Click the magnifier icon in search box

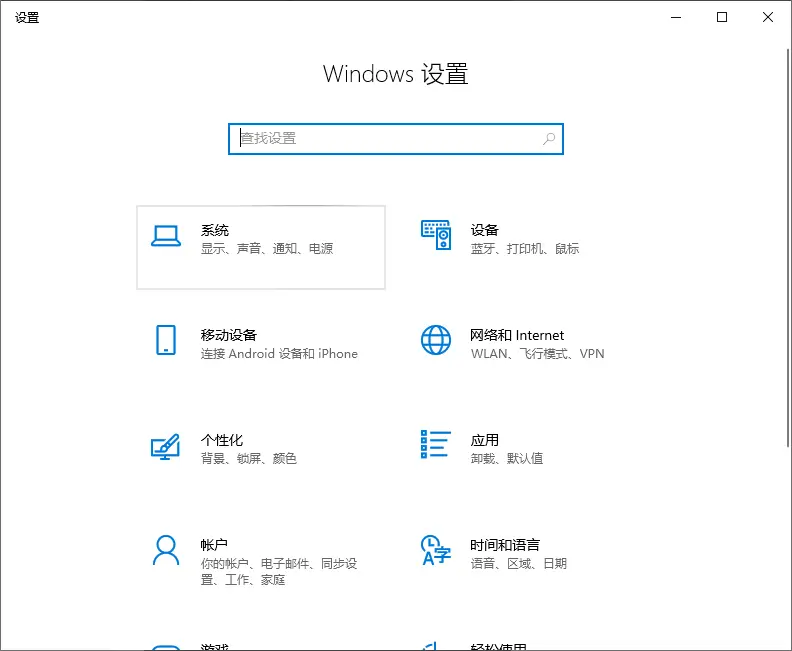549,139
